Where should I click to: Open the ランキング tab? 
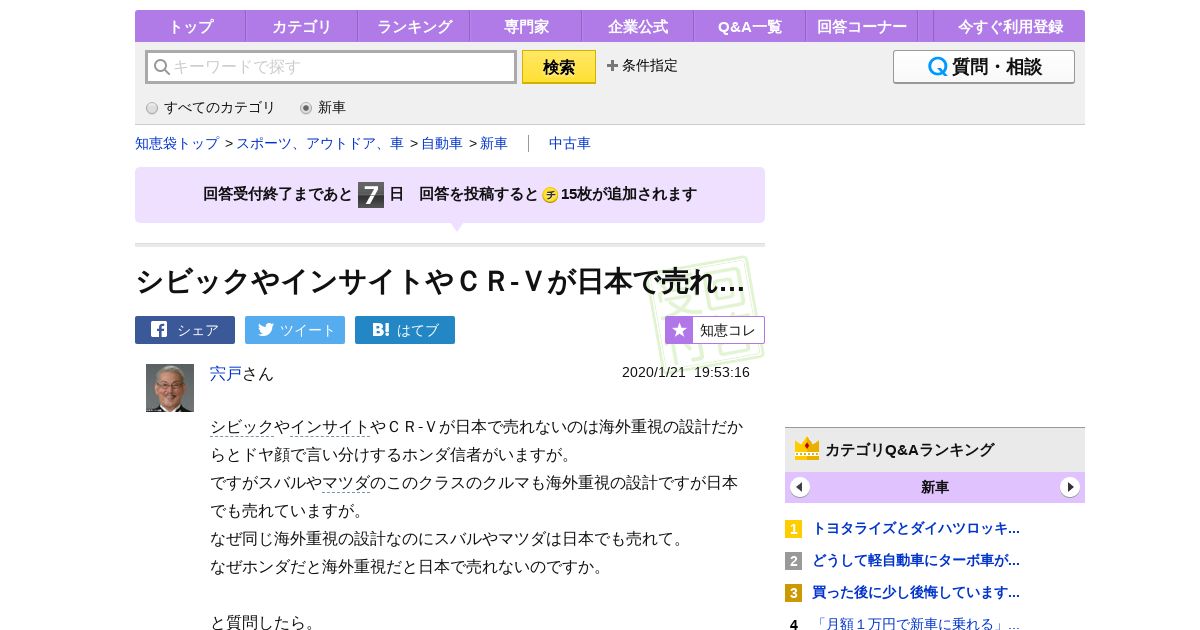(x=414, y=27)
